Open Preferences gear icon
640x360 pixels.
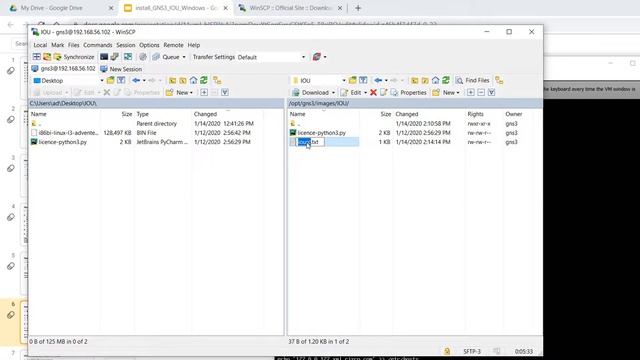142,57
